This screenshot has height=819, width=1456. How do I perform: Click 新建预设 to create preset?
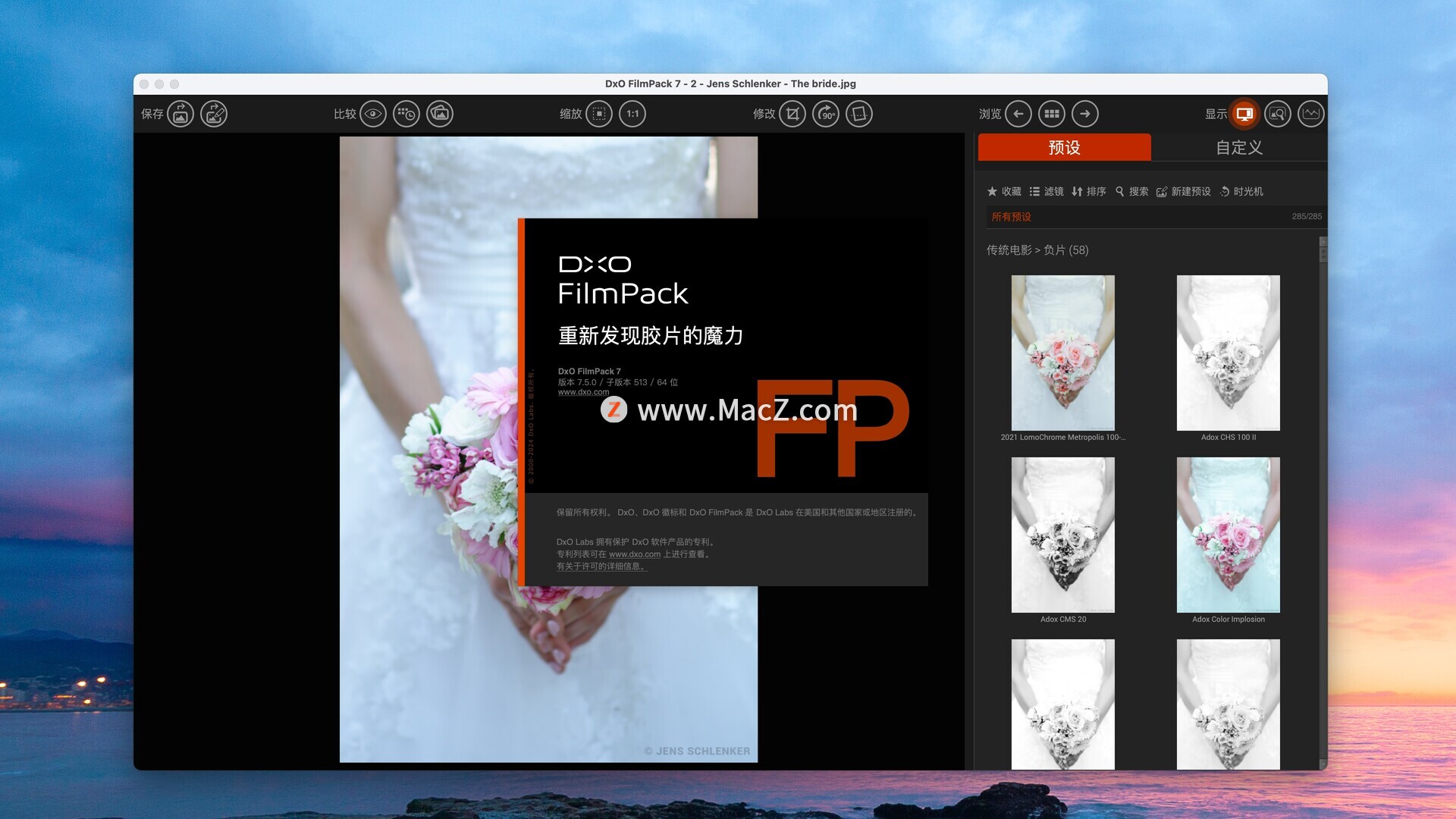1183,191
